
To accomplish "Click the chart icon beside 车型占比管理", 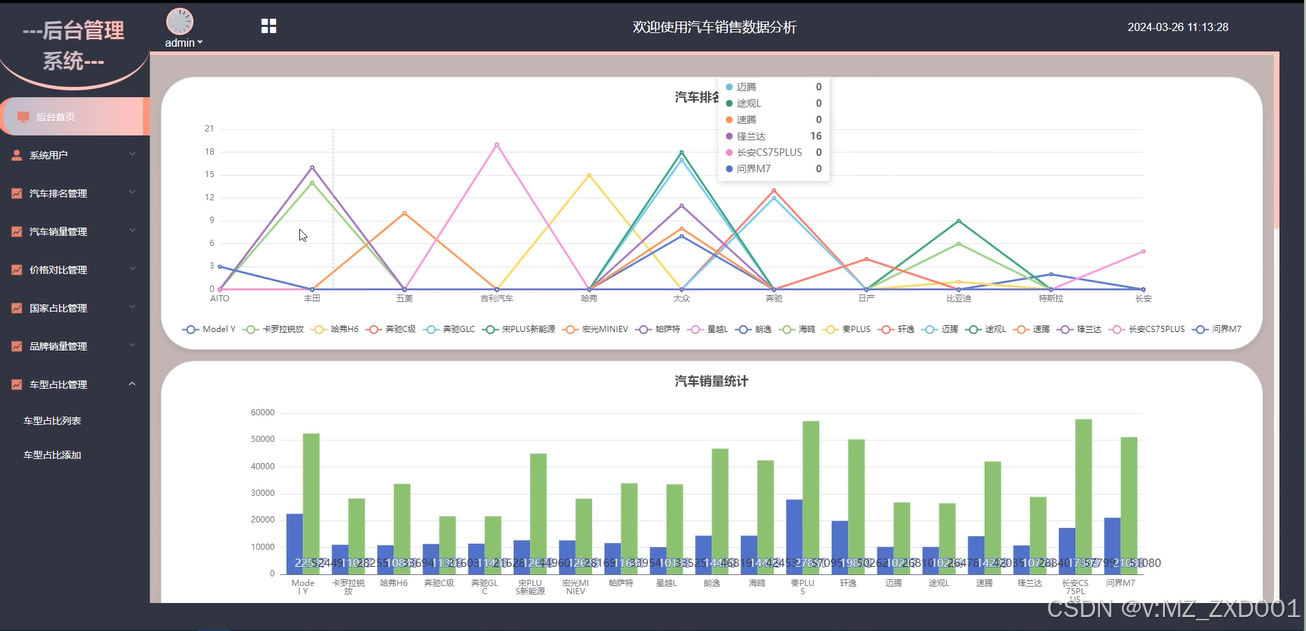I will pos(17,384).
